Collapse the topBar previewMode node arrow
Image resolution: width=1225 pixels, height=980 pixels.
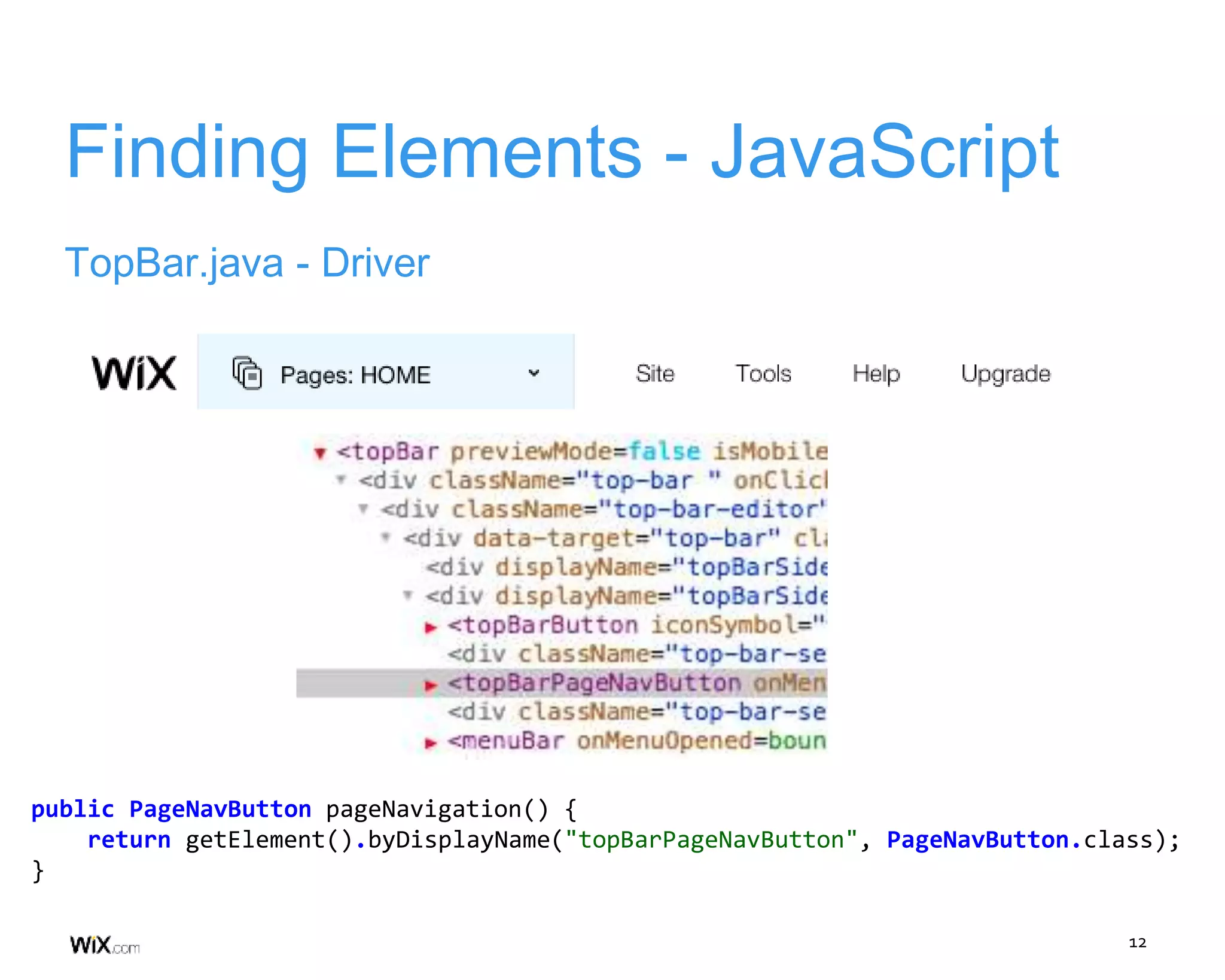tap(320, 453)
